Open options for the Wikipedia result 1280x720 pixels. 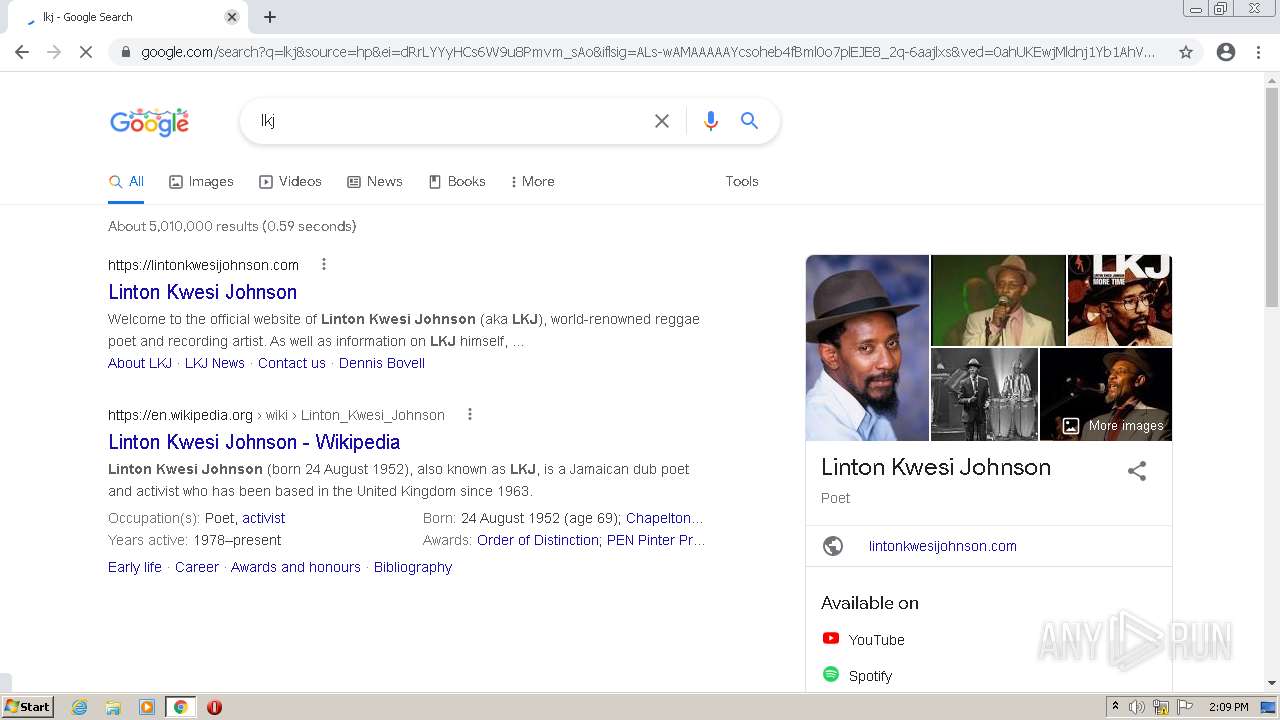coord(469,415)
